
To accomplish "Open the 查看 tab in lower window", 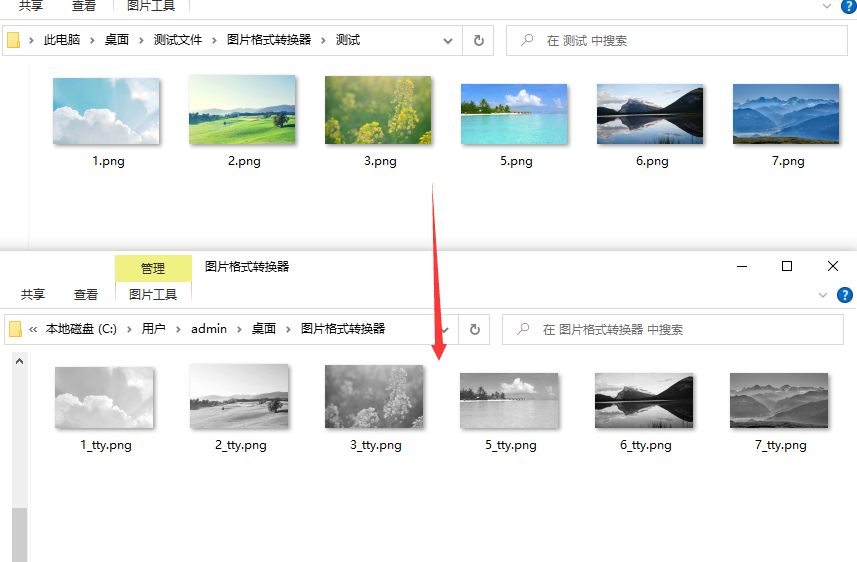I will [86, 295].
